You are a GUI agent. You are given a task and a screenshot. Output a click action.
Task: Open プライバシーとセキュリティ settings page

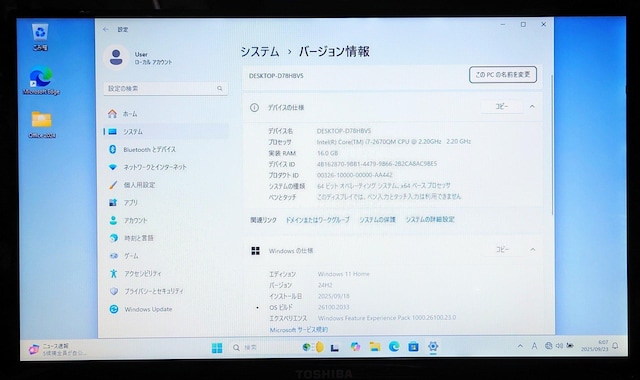tap(166, 291)
